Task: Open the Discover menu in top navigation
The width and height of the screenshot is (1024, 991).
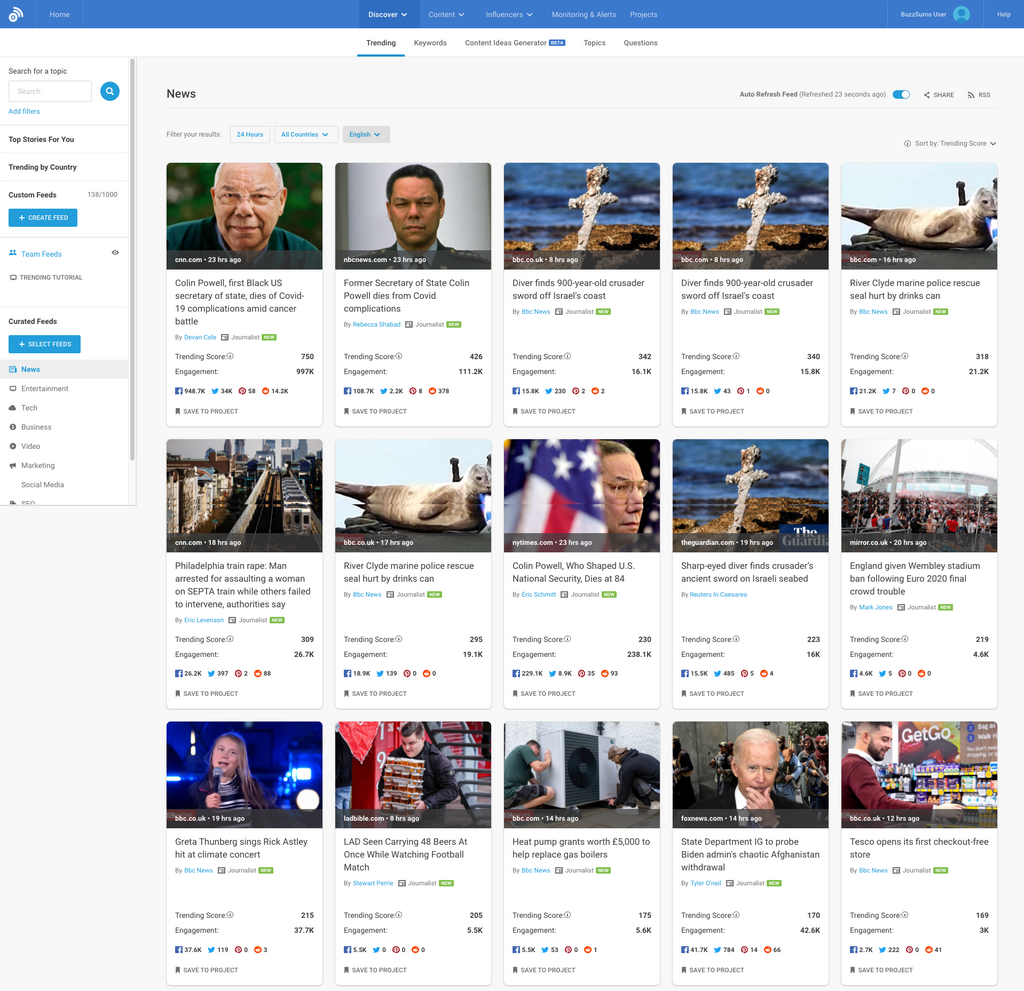Action: (387, 14)
